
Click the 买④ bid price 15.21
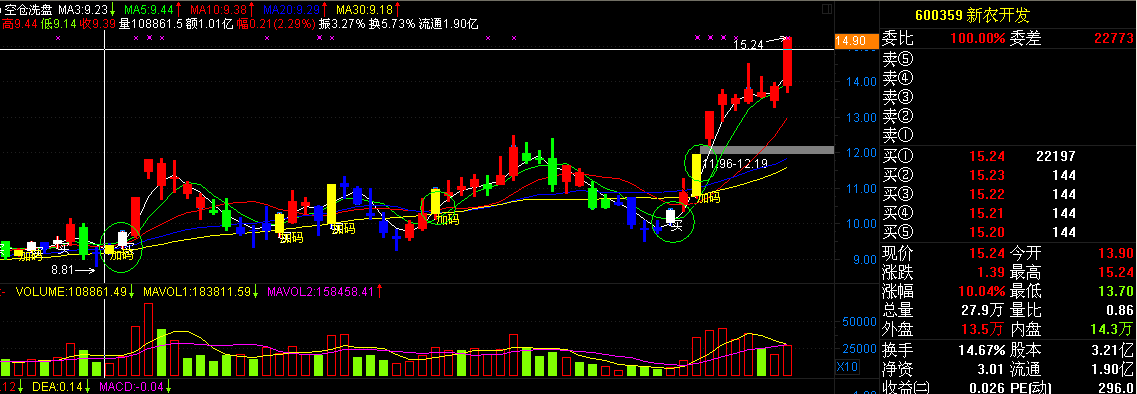tap(987, 213)
